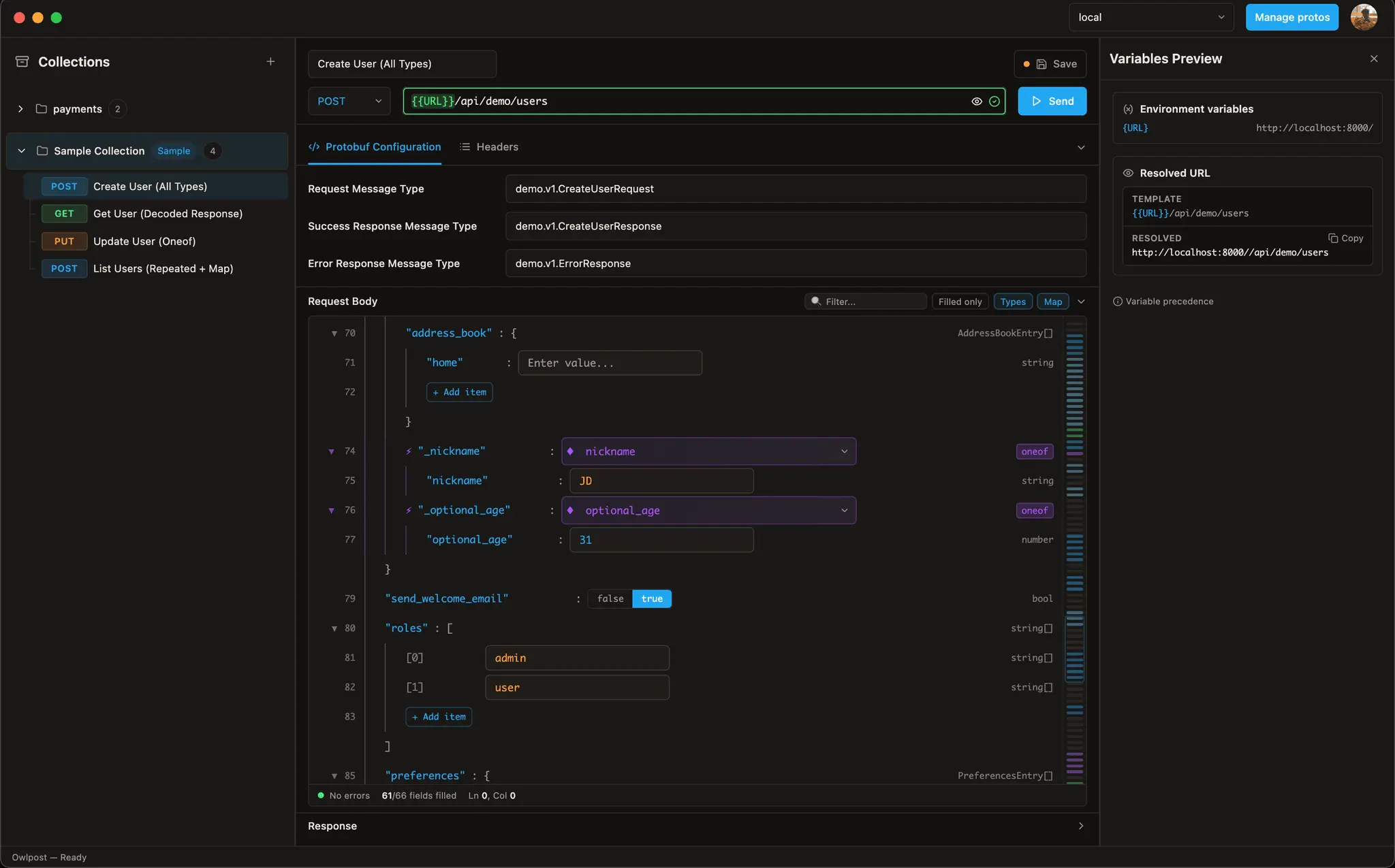Click the request body minimap scrollbar
Image resolution: width=1395 pixels, height=868 pixels.
point(1075,551)
